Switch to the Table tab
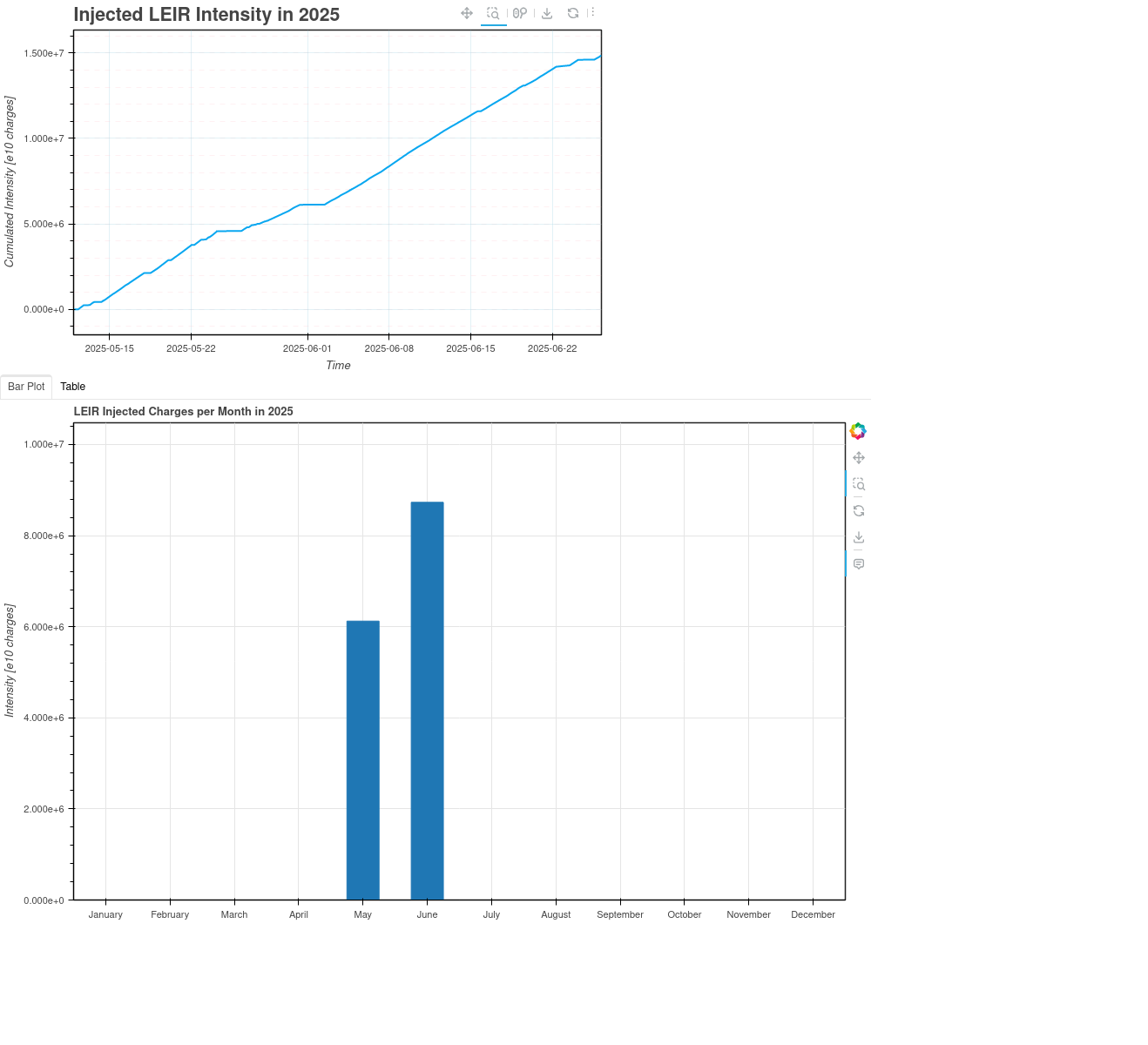This screenshot has width=1148, height=1045. click(72, 387)
